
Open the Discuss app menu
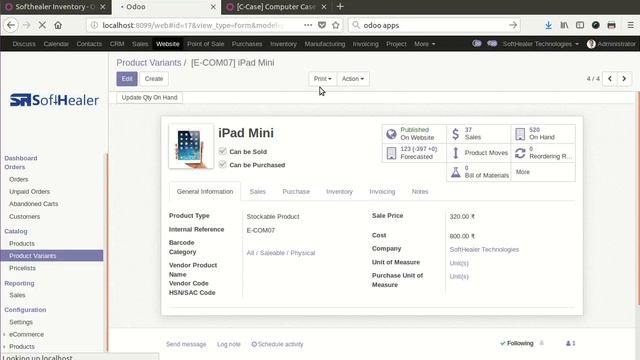pos(24,44)
